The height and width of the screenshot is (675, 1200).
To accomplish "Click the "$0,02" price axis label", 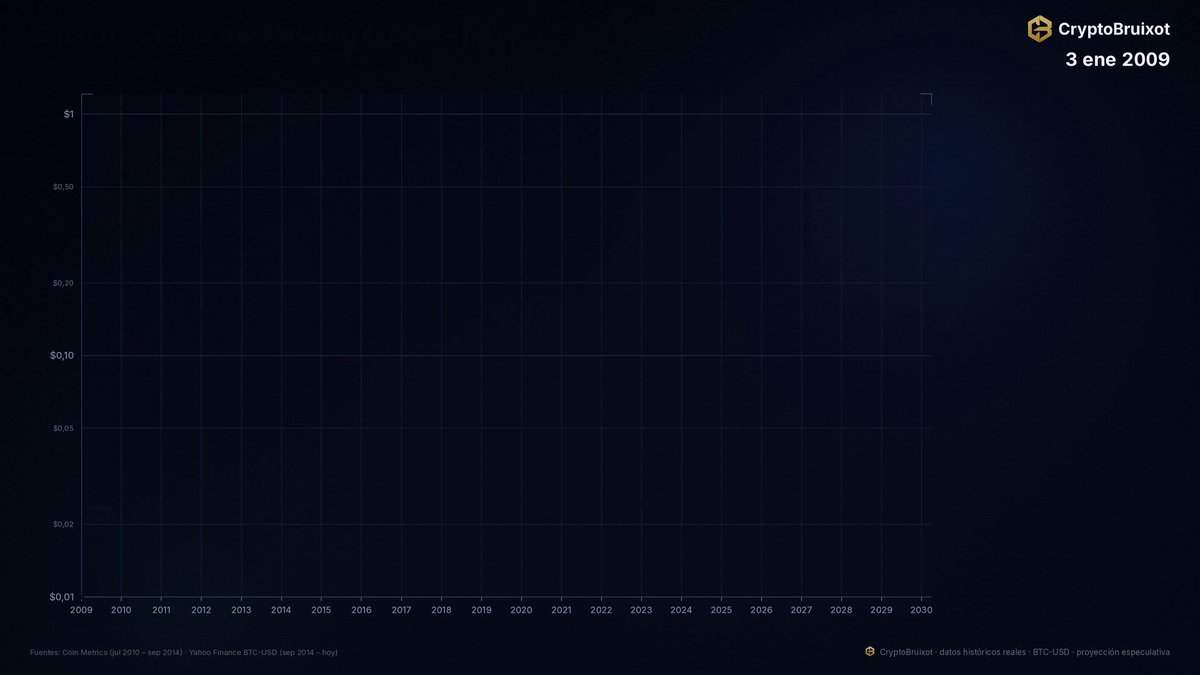I will click(63, 524).
